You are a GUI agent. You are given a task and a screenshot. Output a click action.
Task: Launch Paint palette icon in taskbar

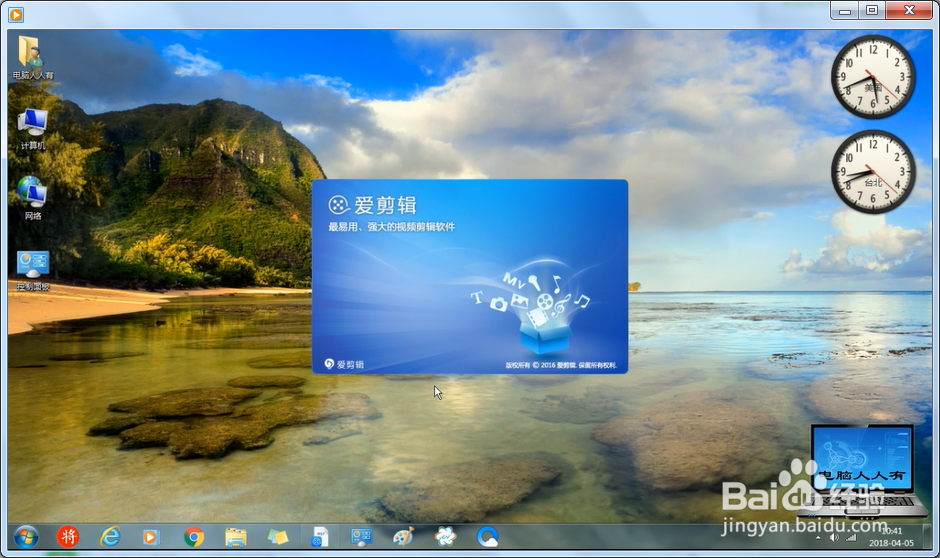coord(403,536)
